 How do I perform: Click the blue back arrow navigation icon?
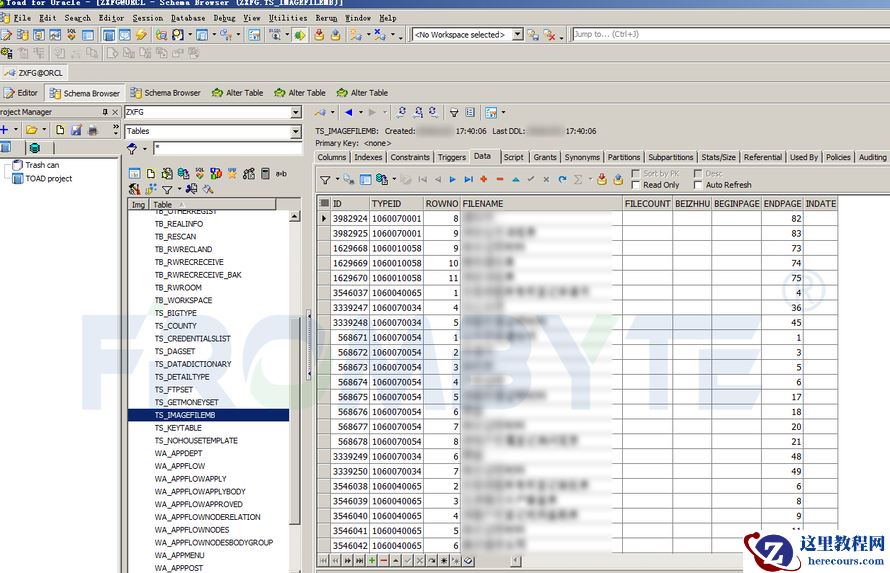[348, 113]
